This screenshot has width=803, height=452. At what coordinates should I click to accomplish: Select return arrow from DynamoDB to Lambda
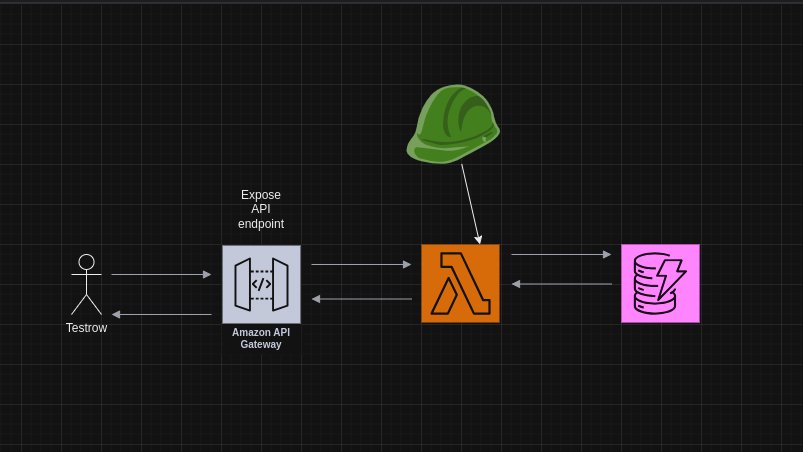tap(562, 284)
